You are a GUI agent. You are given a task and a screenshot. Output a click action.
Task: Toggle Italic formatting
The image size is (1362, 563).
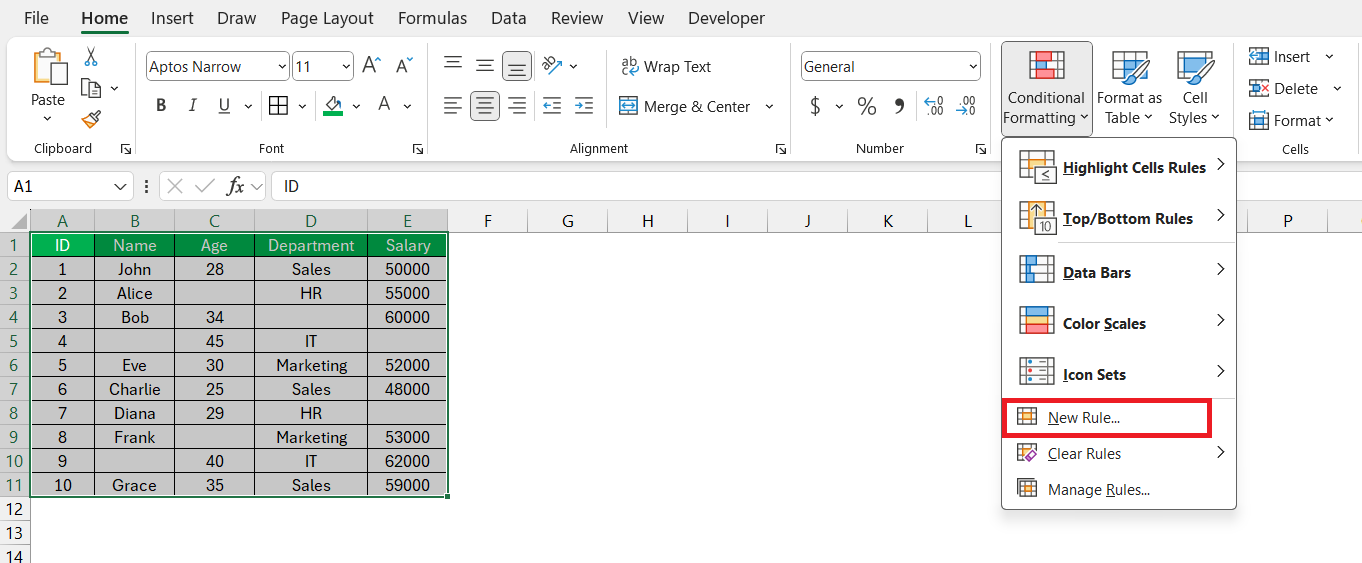coord(193,106)
